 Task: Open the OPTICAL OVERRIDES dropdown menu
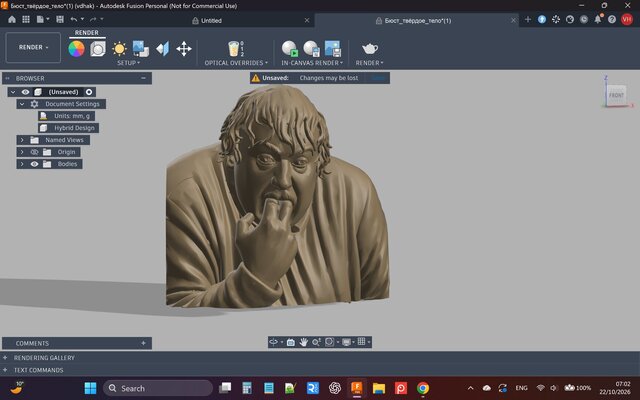click(236, 63)
